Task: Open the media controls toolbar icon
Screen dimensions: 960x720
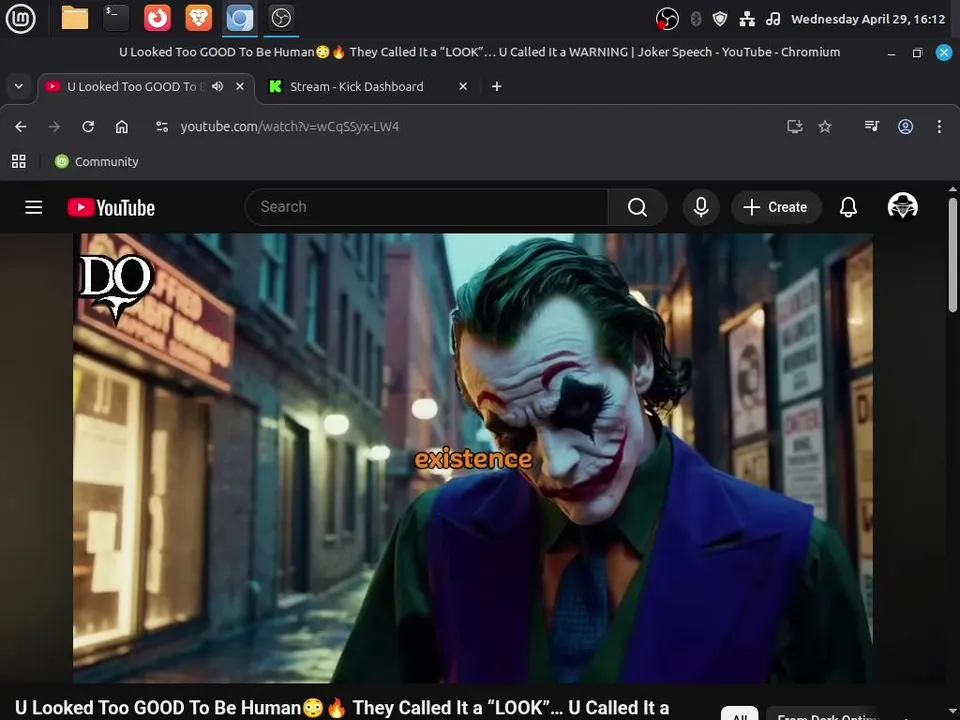Action: point(872,126)
